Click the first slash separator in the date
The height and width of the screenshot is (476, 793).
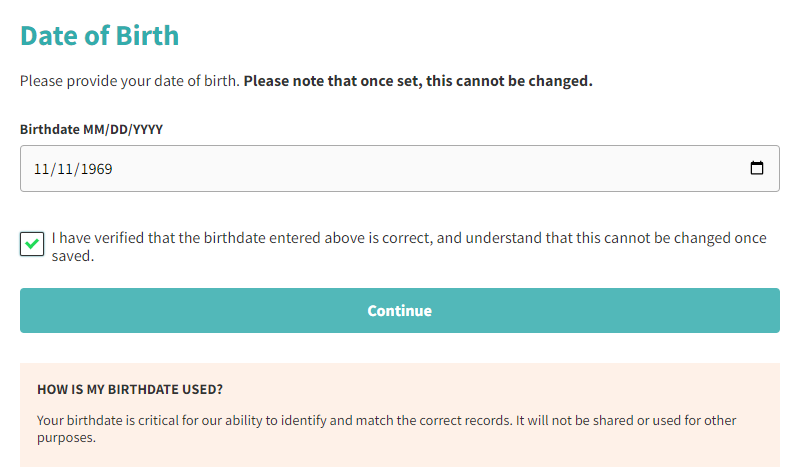(x=53, y=169)
